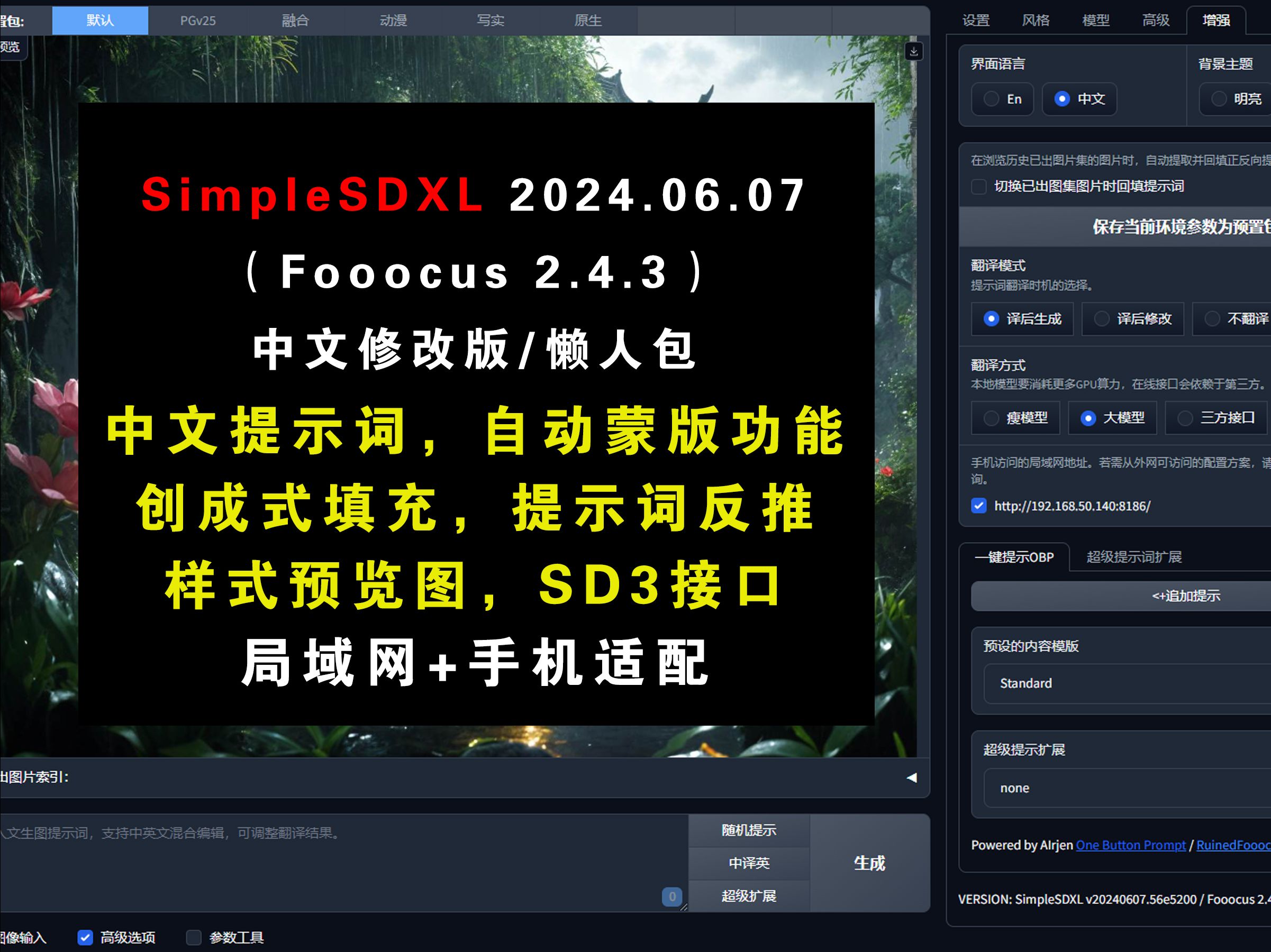Download the preview image via download icon
1271x952 pixels.
(x=914, y=52)
